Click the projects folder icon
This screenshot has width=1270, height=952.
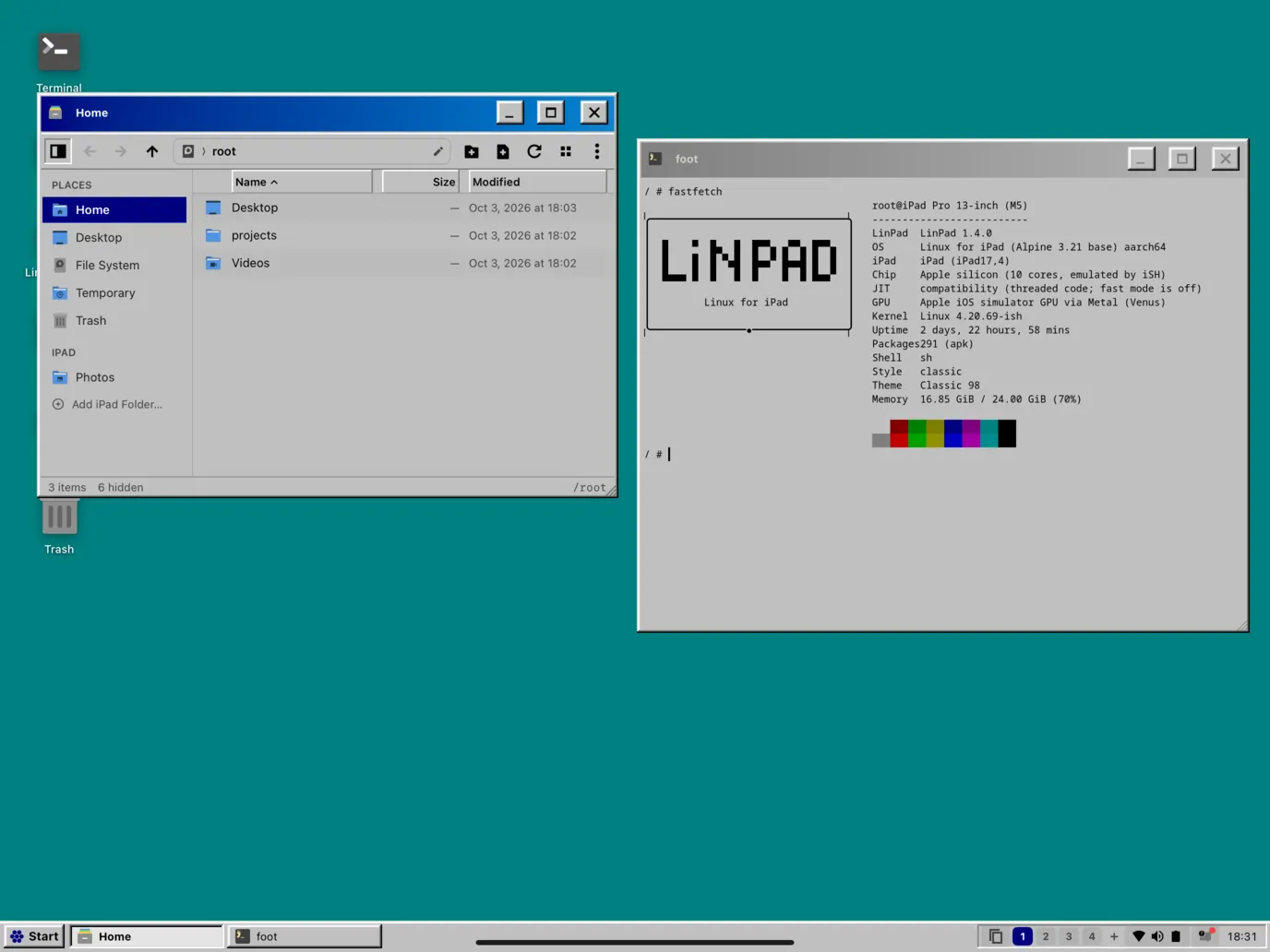(213, 235)
